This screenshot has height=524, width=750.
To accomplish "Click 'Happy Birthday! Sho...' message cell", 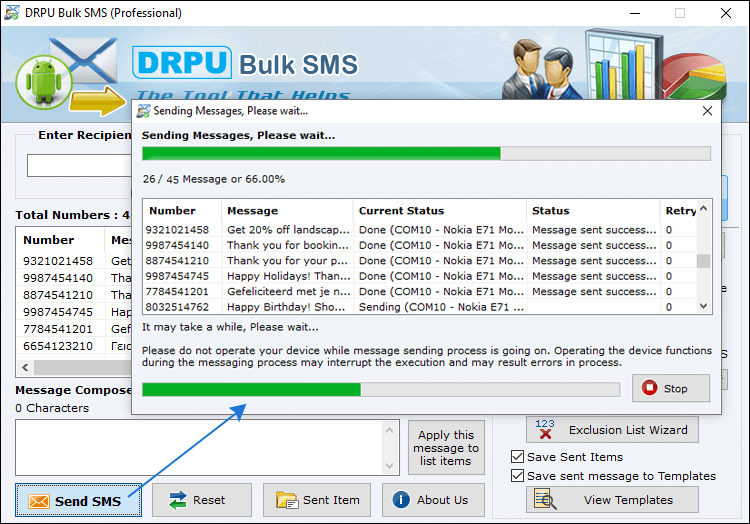I will [x=286, y=306].
